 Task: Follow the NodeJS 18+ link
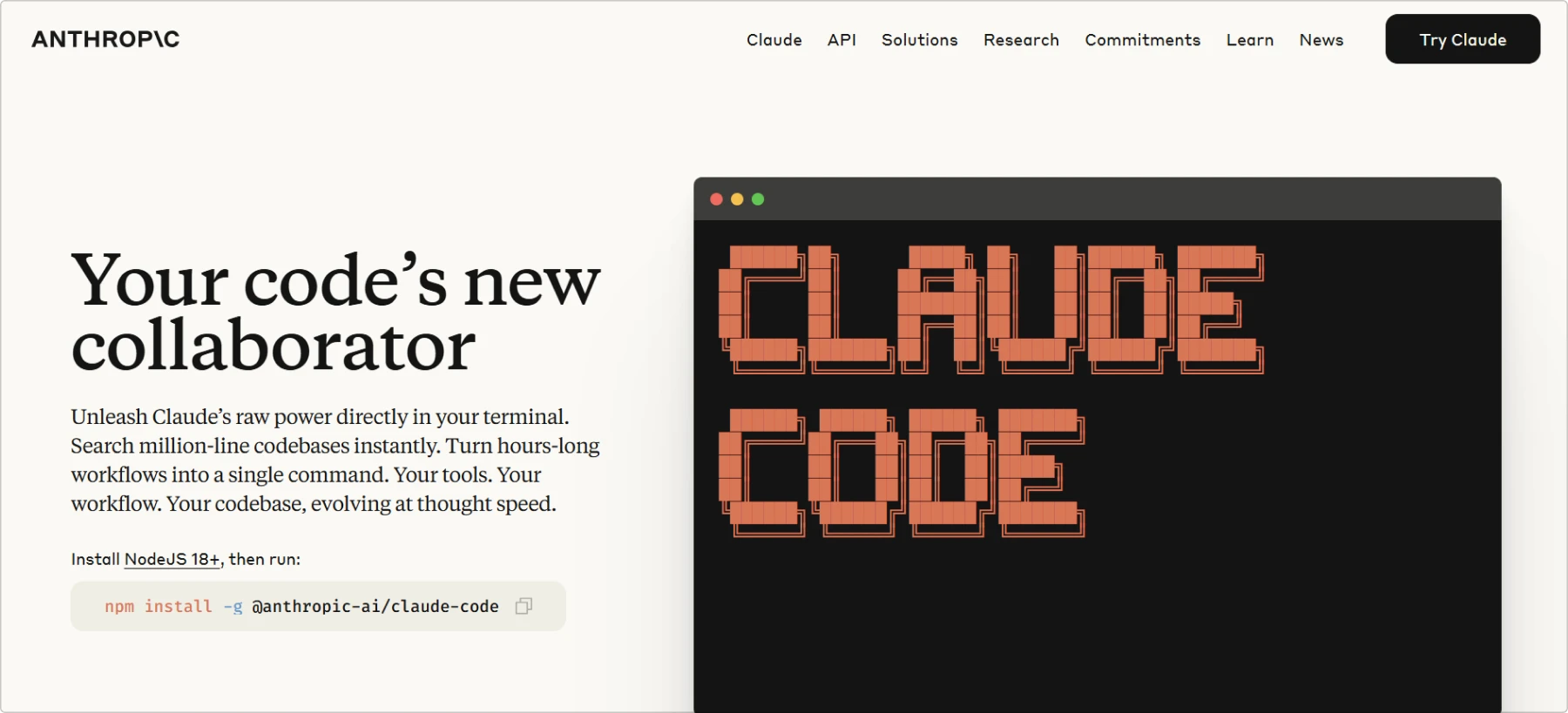[172, 559]
